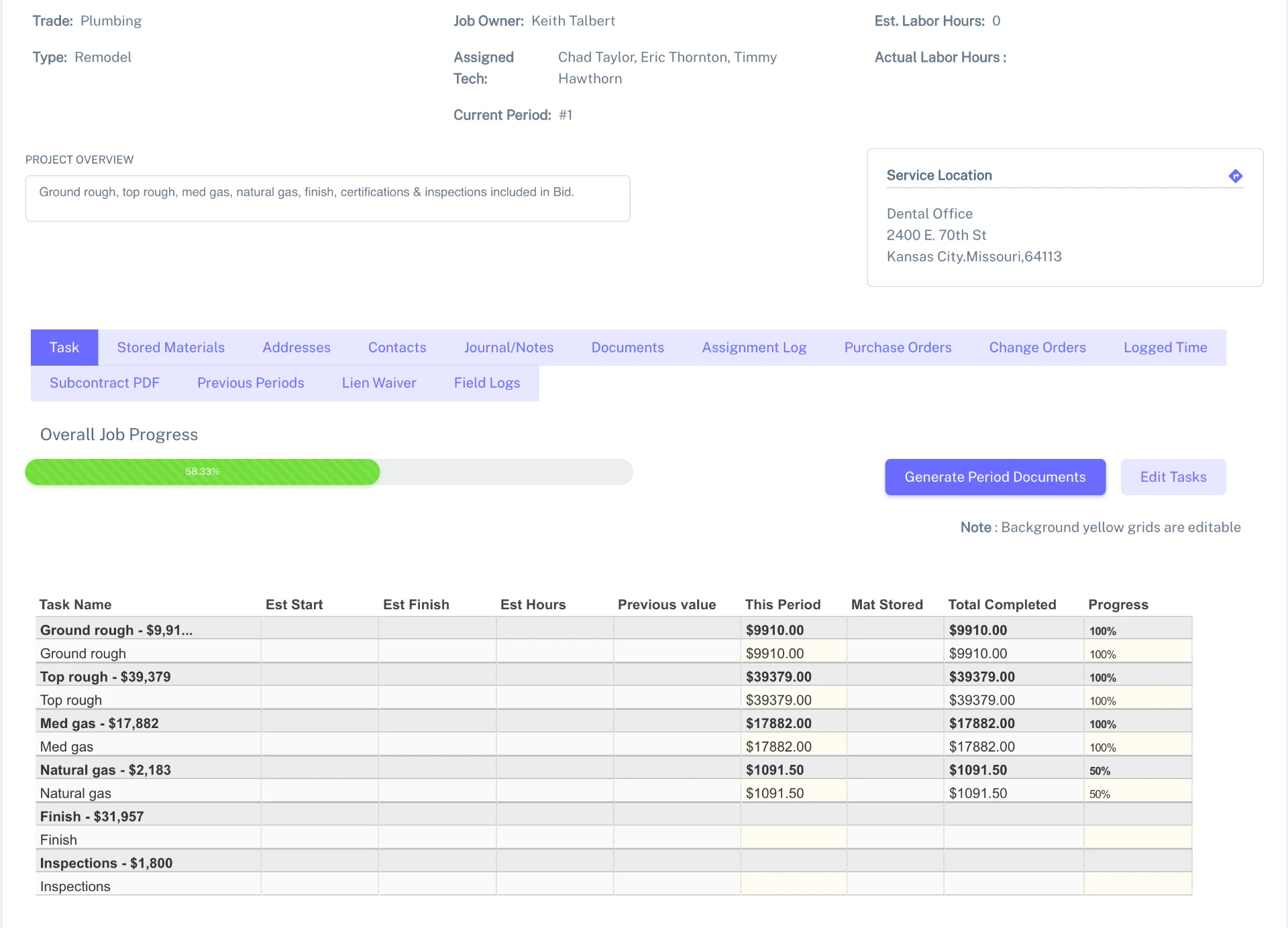Open the Subcontract PDF tab
Image resolution: width=1288 pixels, height=928 pixels.
click(105, 383)
